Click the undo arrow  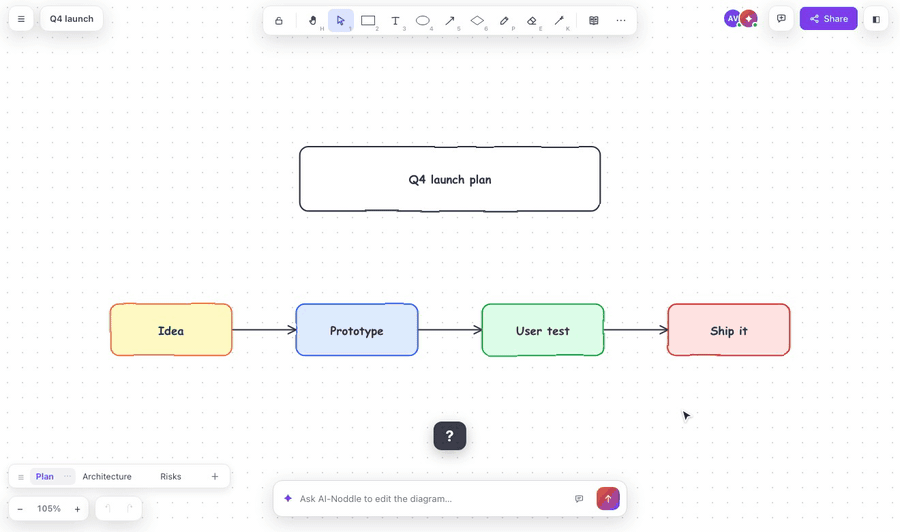tap(108, 508)
